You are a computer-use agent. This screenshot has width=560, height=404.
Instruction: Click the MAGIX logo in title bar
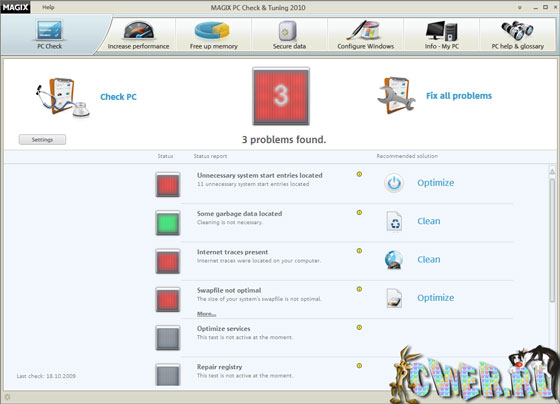tap(15, 7)
